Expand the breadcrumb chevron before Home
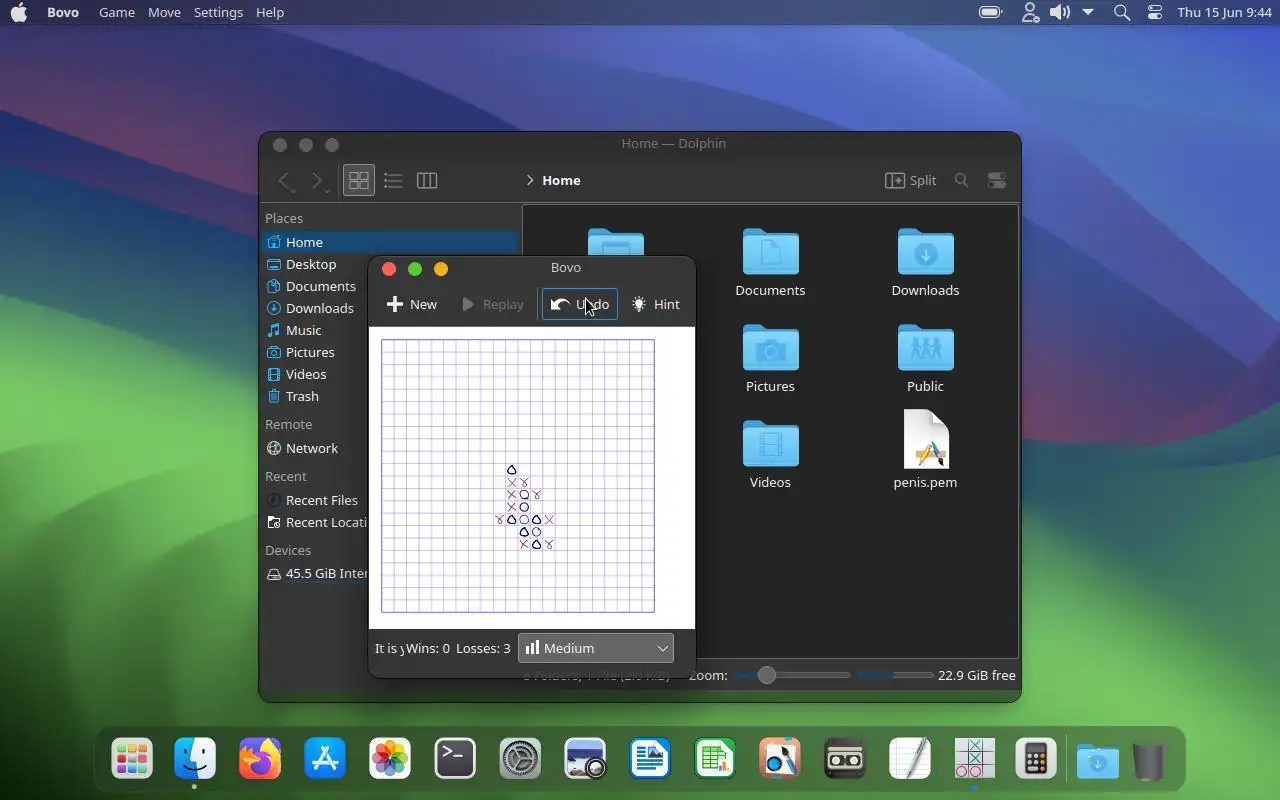This screenshot has width=1280, height=800. coord(530,180)
